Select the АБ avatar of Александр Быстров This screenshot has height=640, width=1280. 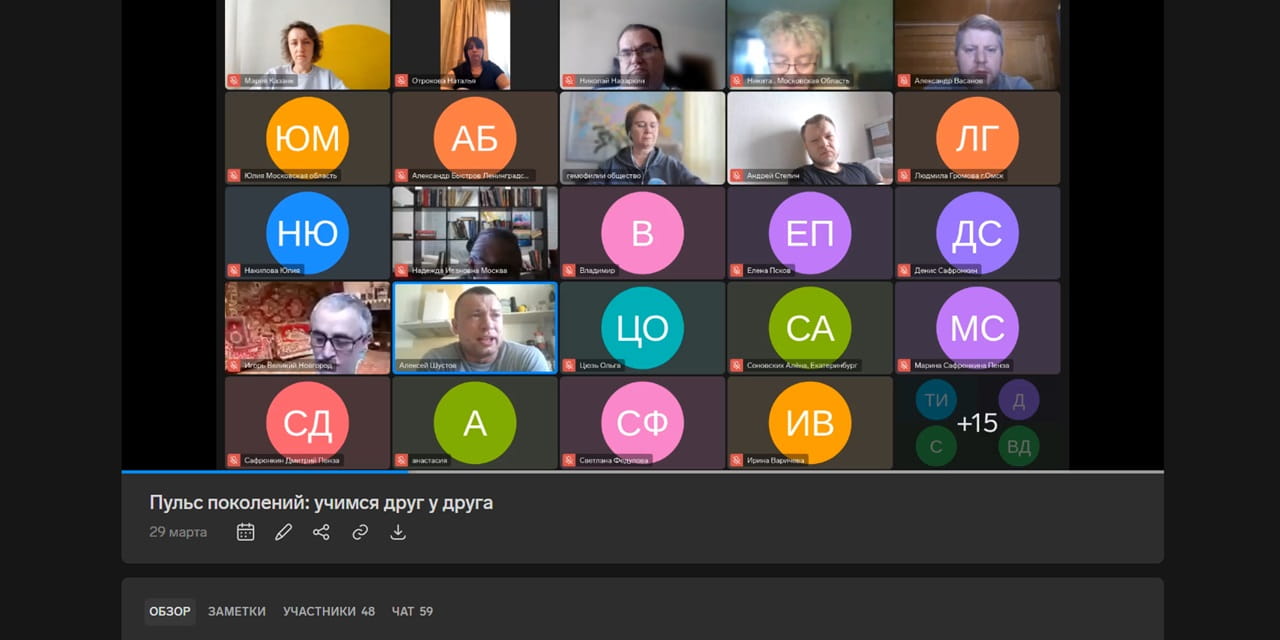(475, 138)
